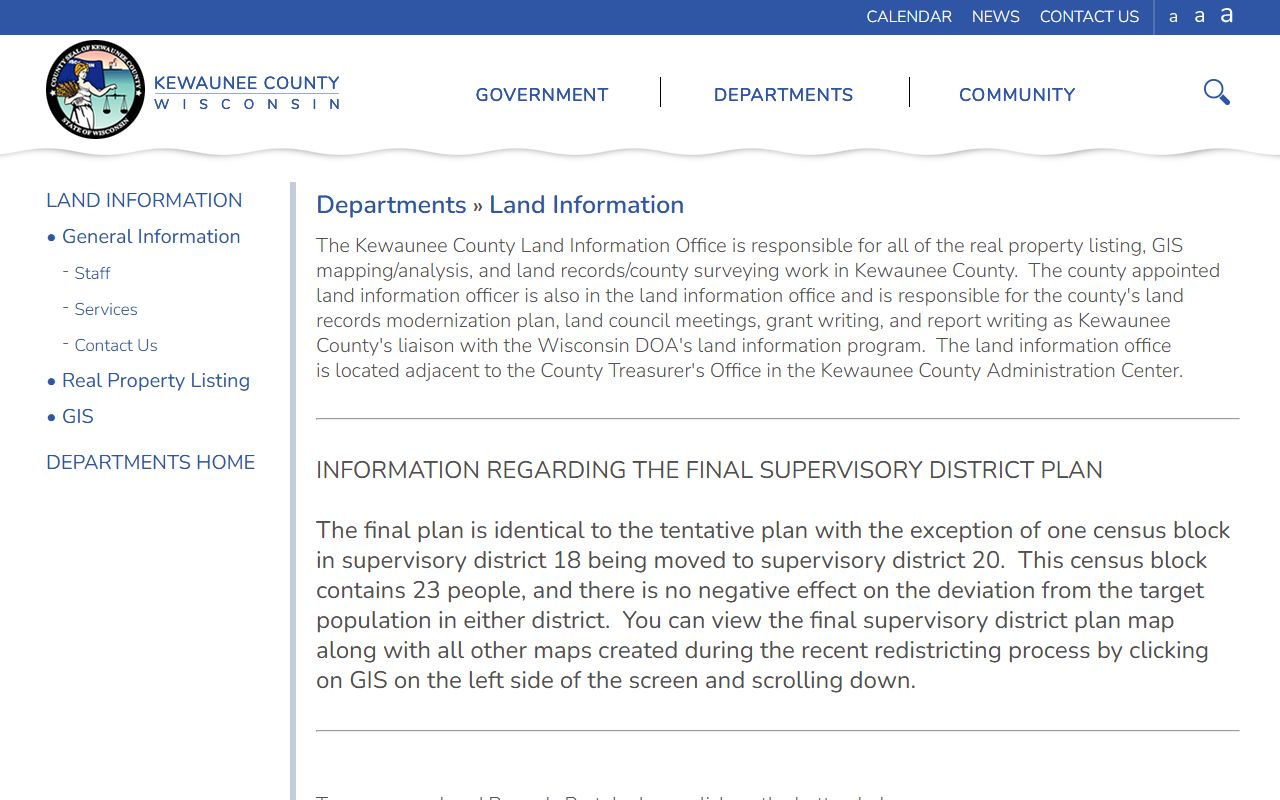Open the Government menu

(x=542, y=95)
